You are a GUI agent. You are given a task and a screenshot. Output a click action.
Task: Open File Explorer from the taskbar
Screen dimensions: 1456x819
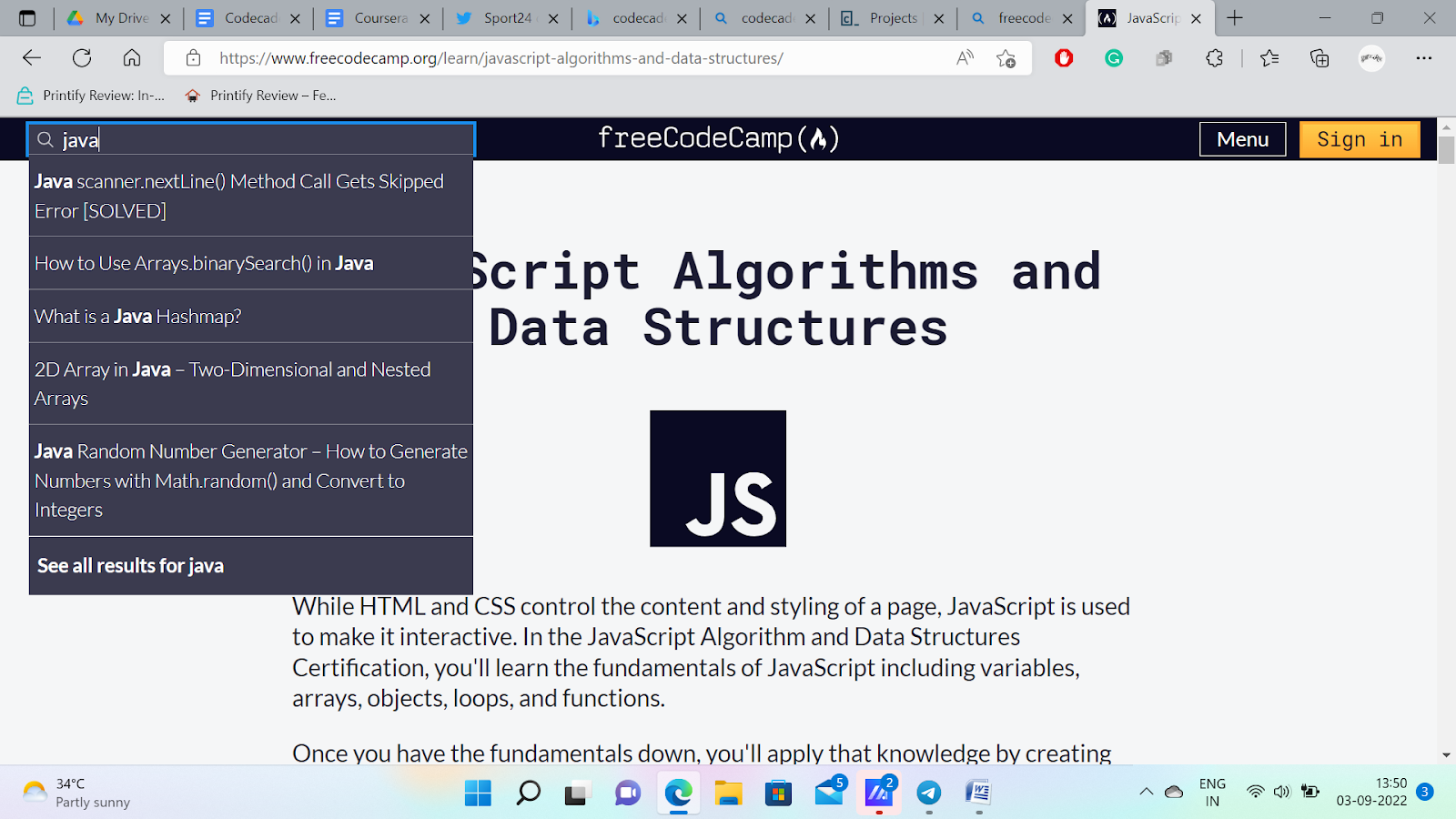click(728, 793)
